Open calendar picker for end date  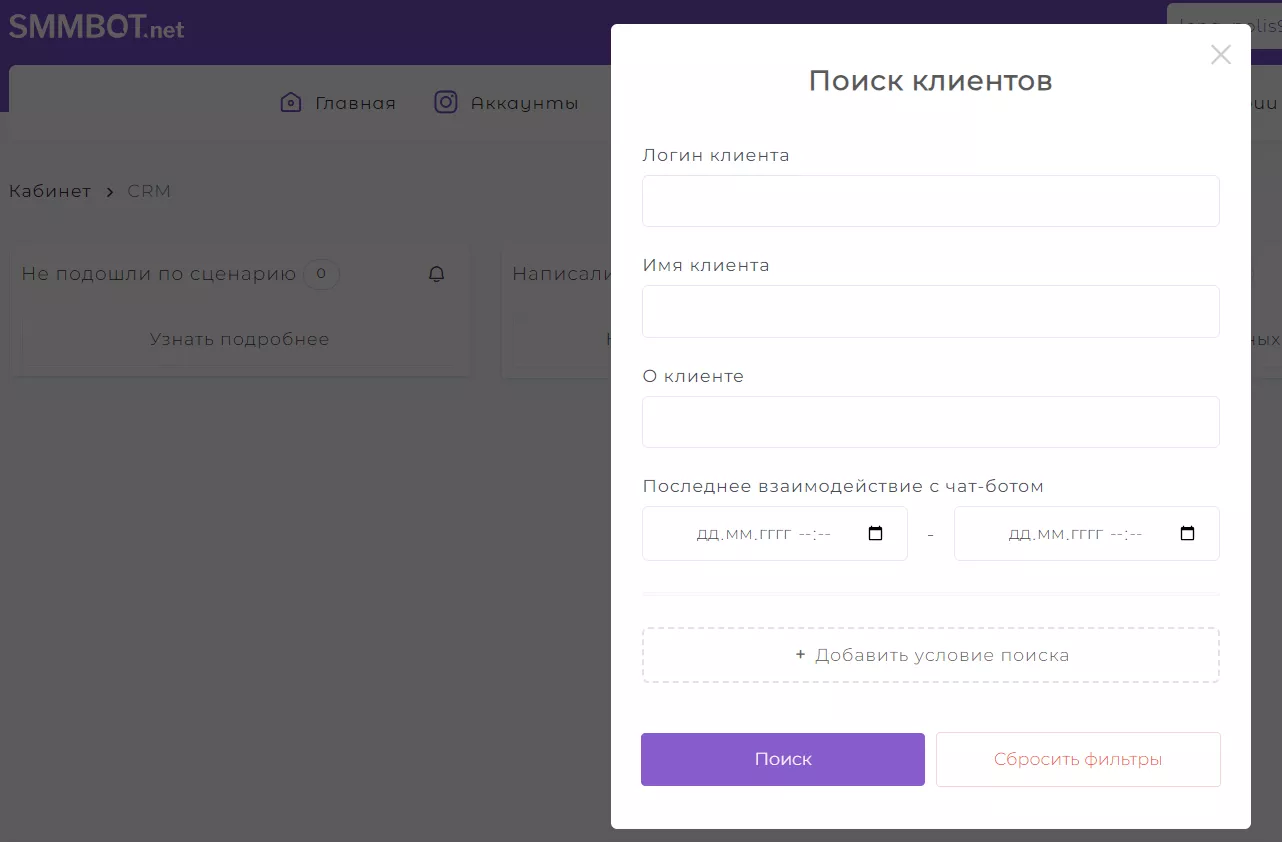pyautogui.click(x=1188, y=534)
